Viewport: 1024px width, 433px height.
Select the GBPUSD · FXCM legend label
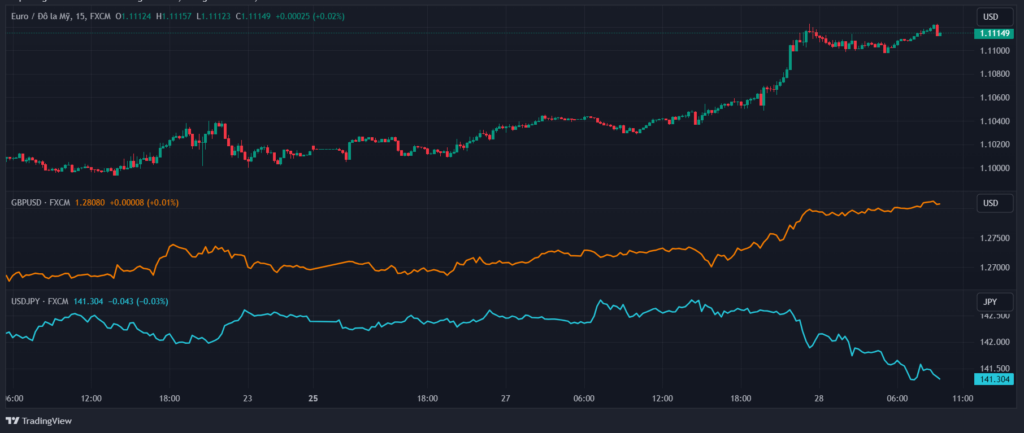click(40, 203)
